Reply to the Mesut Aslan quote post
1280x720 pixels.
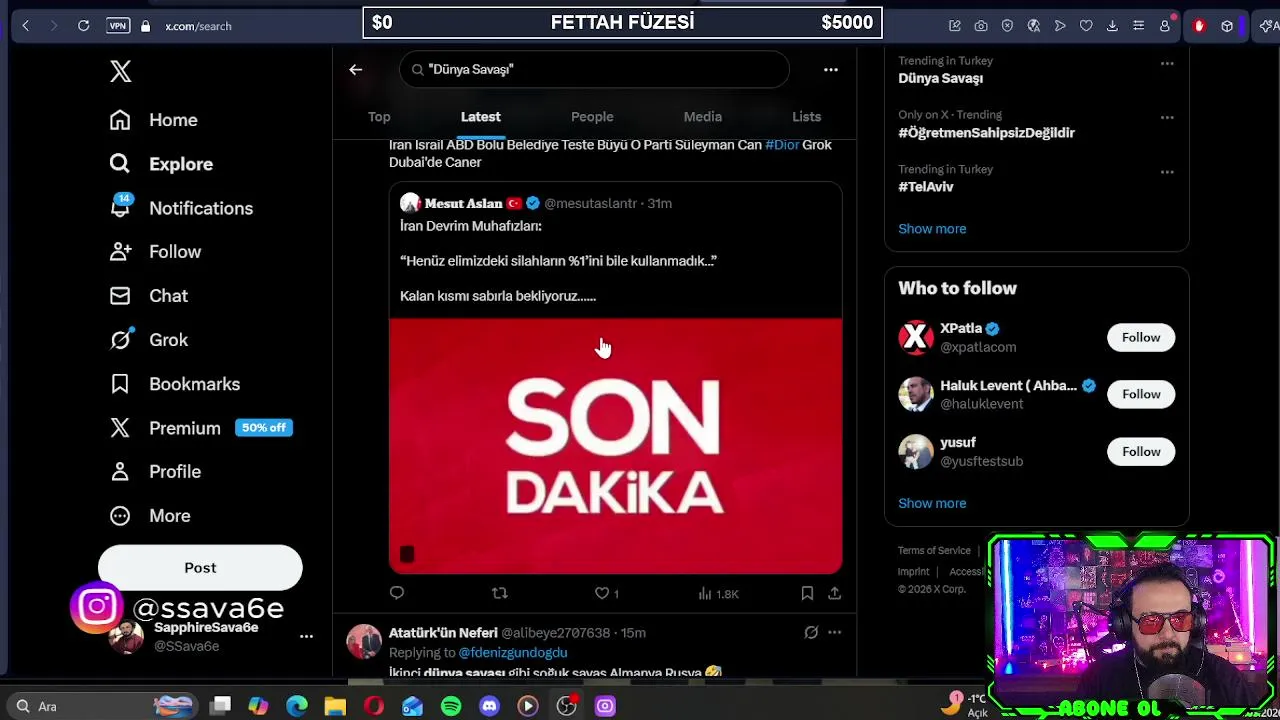tap(397, 593)
